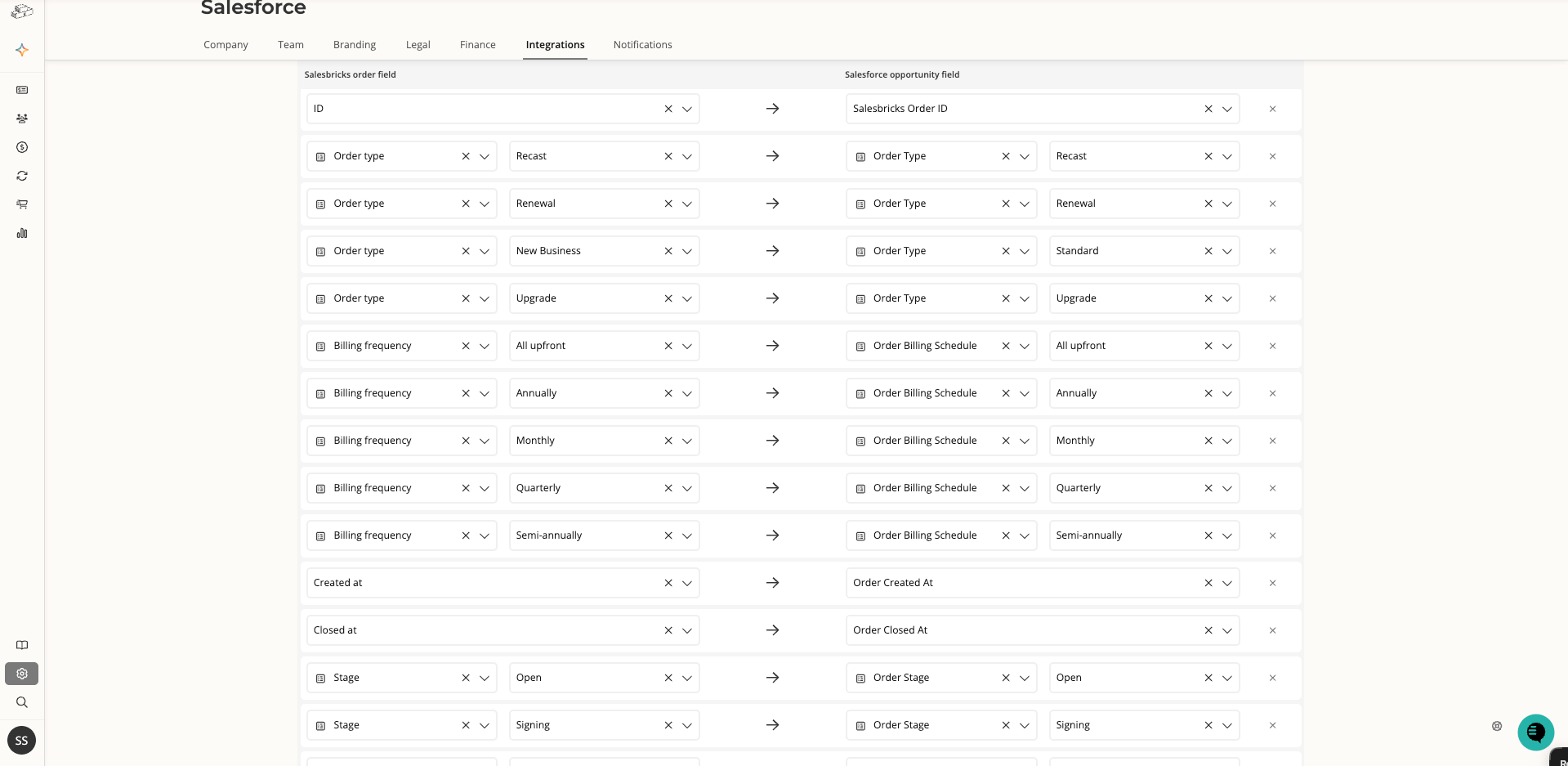Open the Closed at field dropdown

click(x=687, y=630)
